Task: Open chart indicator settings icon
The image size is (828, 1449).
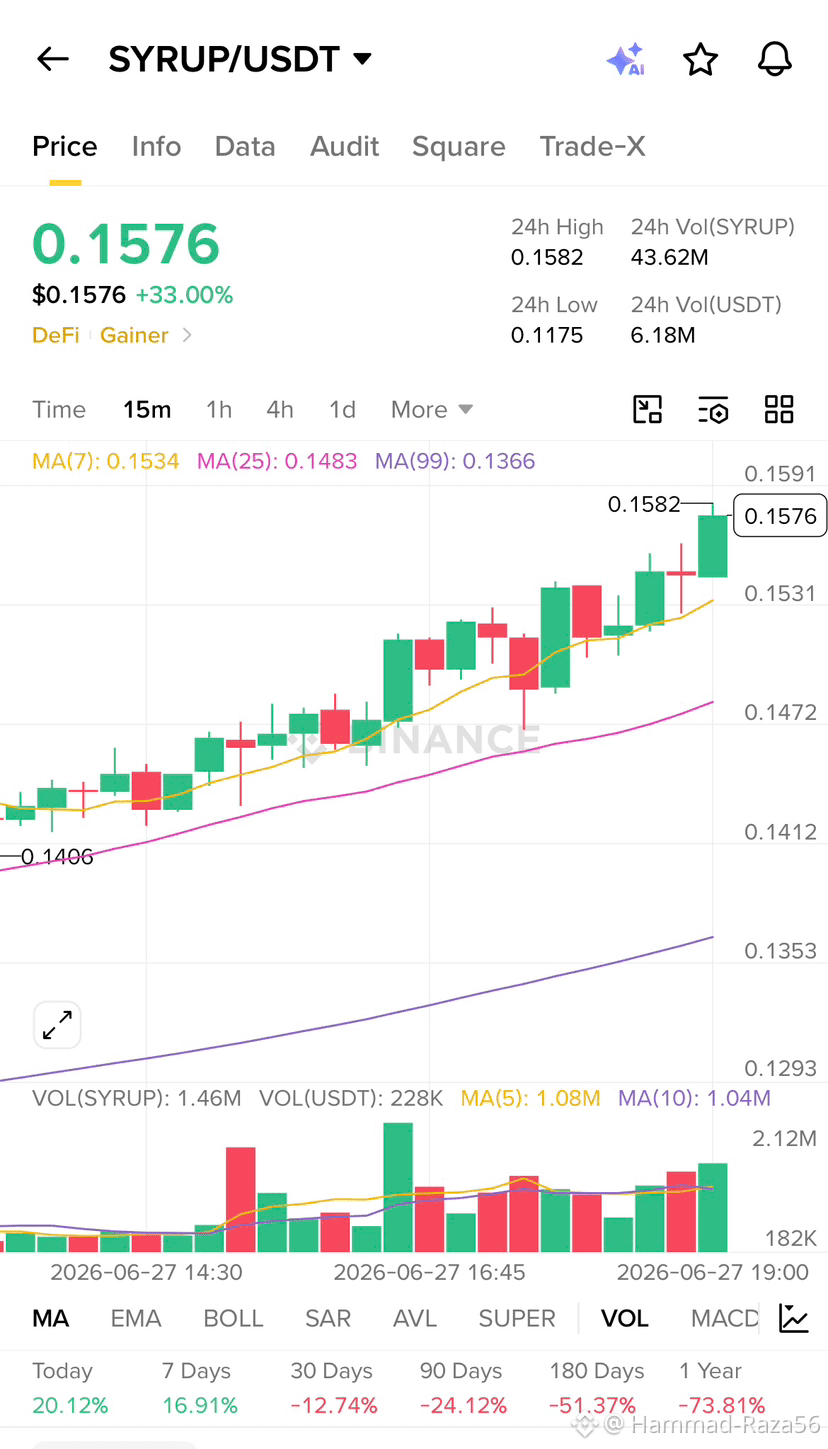Action: pyautogui.click(x=713, y=409)
